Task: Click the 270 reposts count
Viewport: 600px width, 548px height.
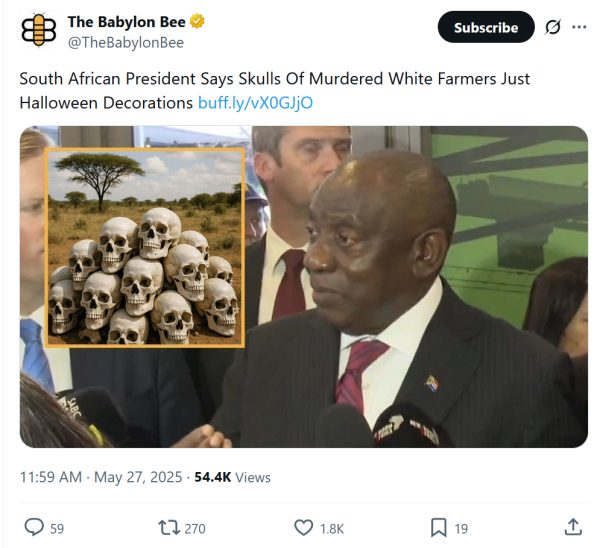Action: click(195, 528)
